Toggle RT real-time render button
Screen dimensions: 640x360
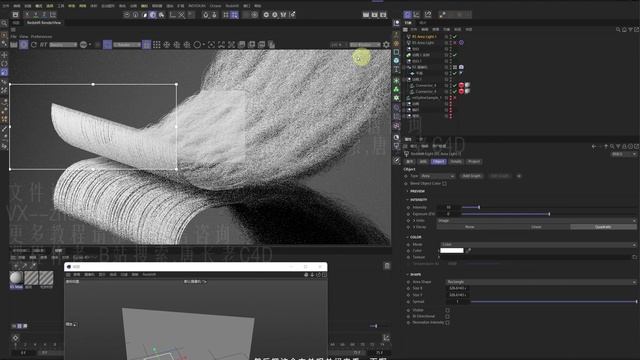click(x=43, y=44)
